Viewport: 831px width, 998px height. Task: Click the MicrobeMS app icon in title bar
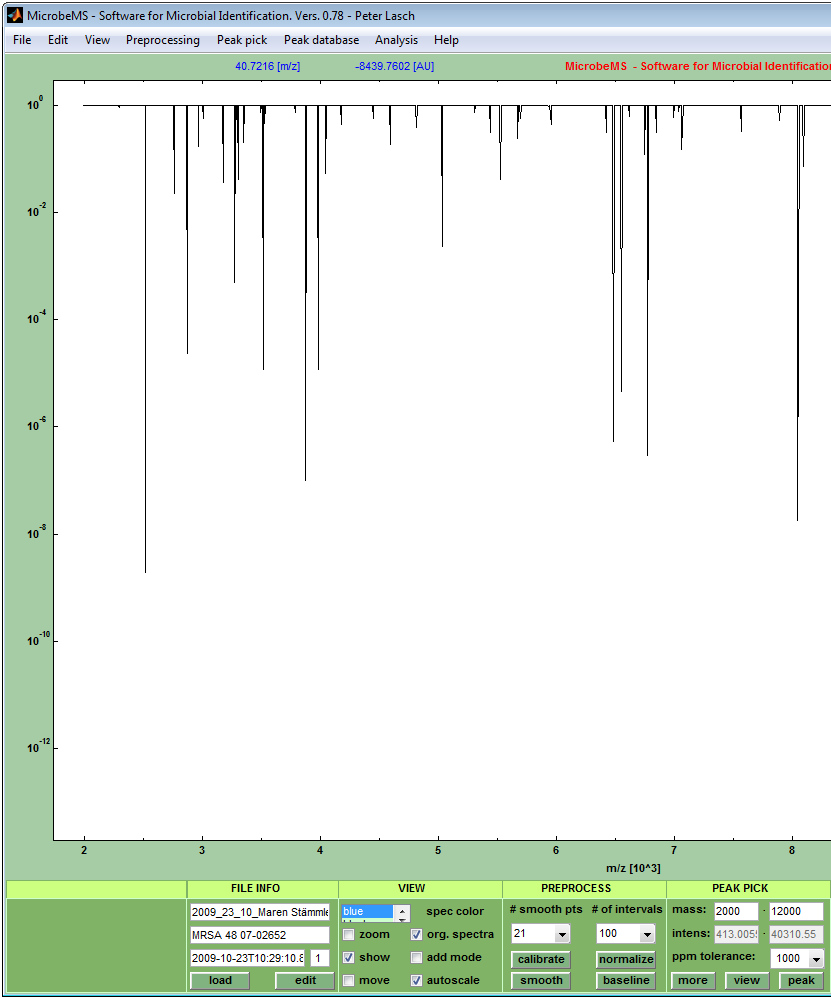tap(14, 15)
